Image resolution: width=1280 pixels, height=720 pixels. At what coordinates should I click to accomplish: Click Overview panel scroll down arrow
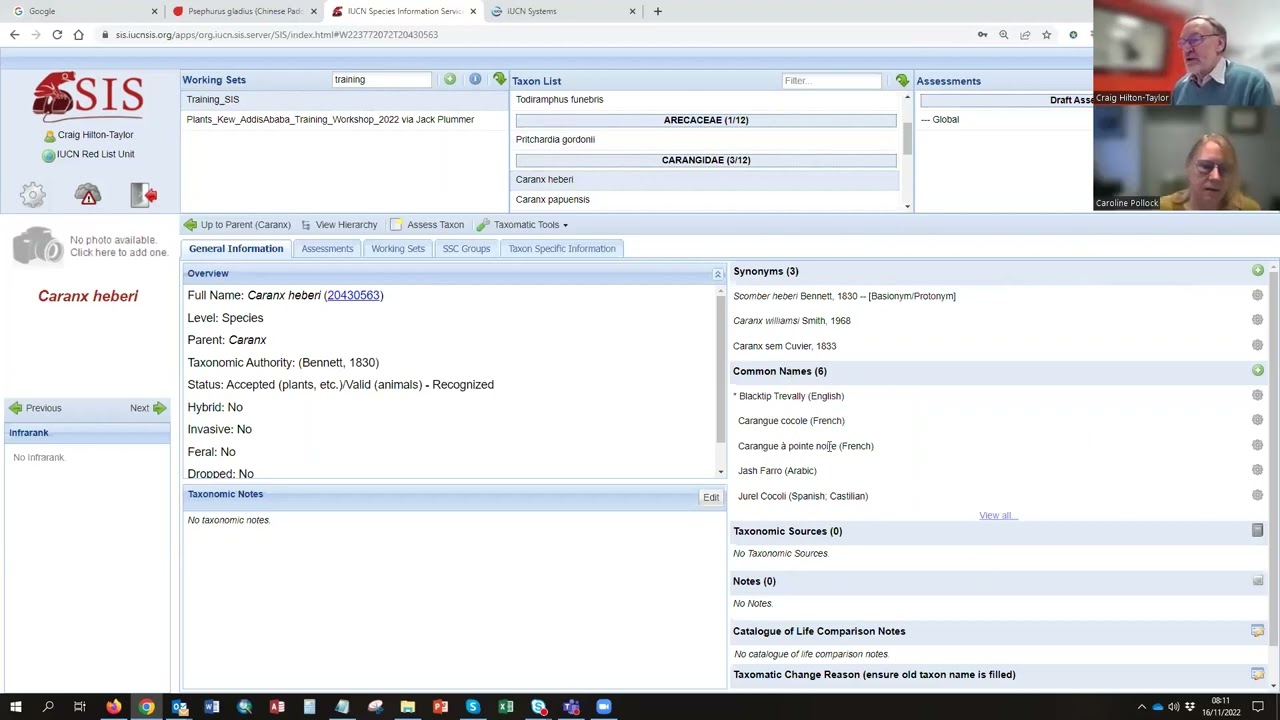[721, 472]
